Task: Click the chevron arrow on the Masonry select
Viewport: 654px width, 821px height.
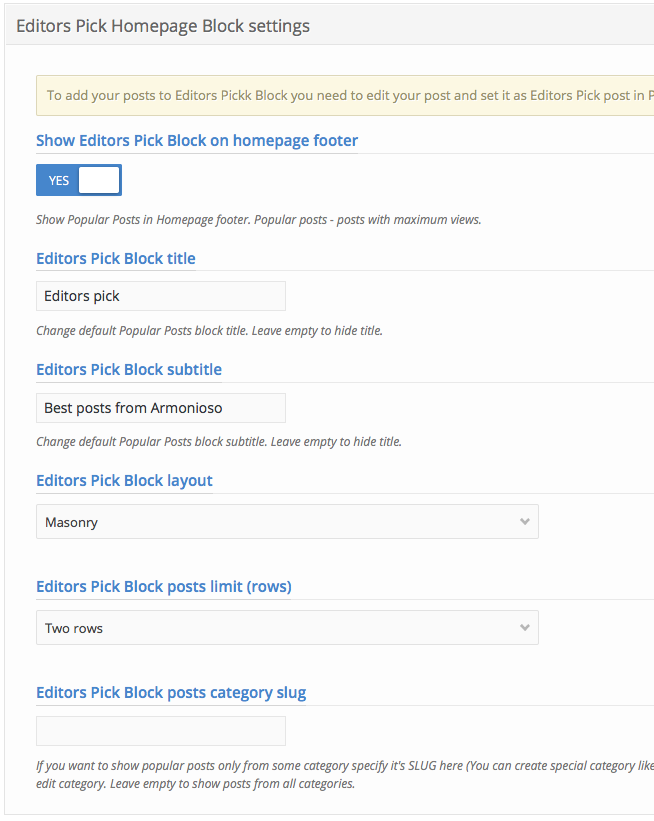Action: point(525,522)
